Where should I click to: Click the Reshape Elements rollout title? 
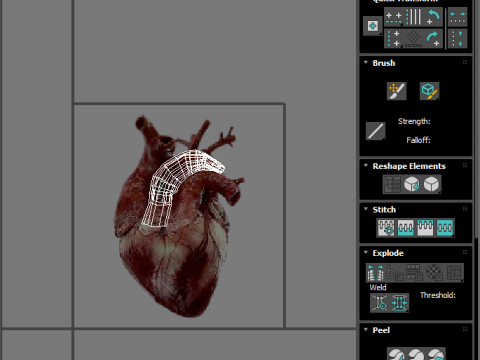409,166
